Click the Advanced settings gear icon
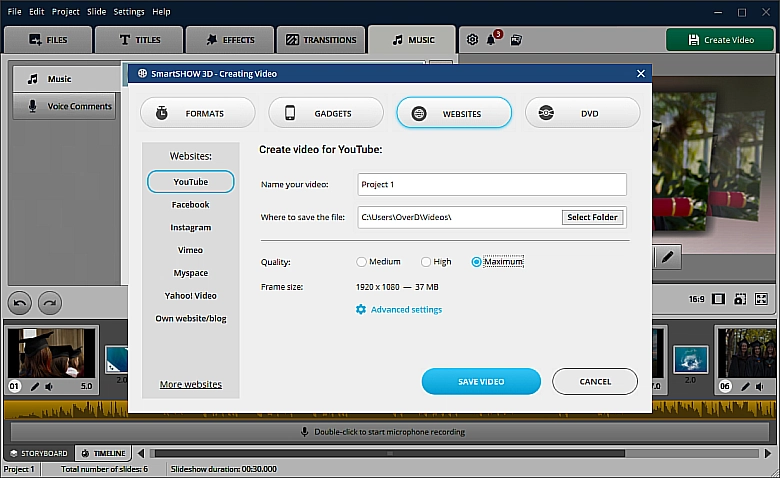Viewport: 780px width, 478px height. (361, 309)
